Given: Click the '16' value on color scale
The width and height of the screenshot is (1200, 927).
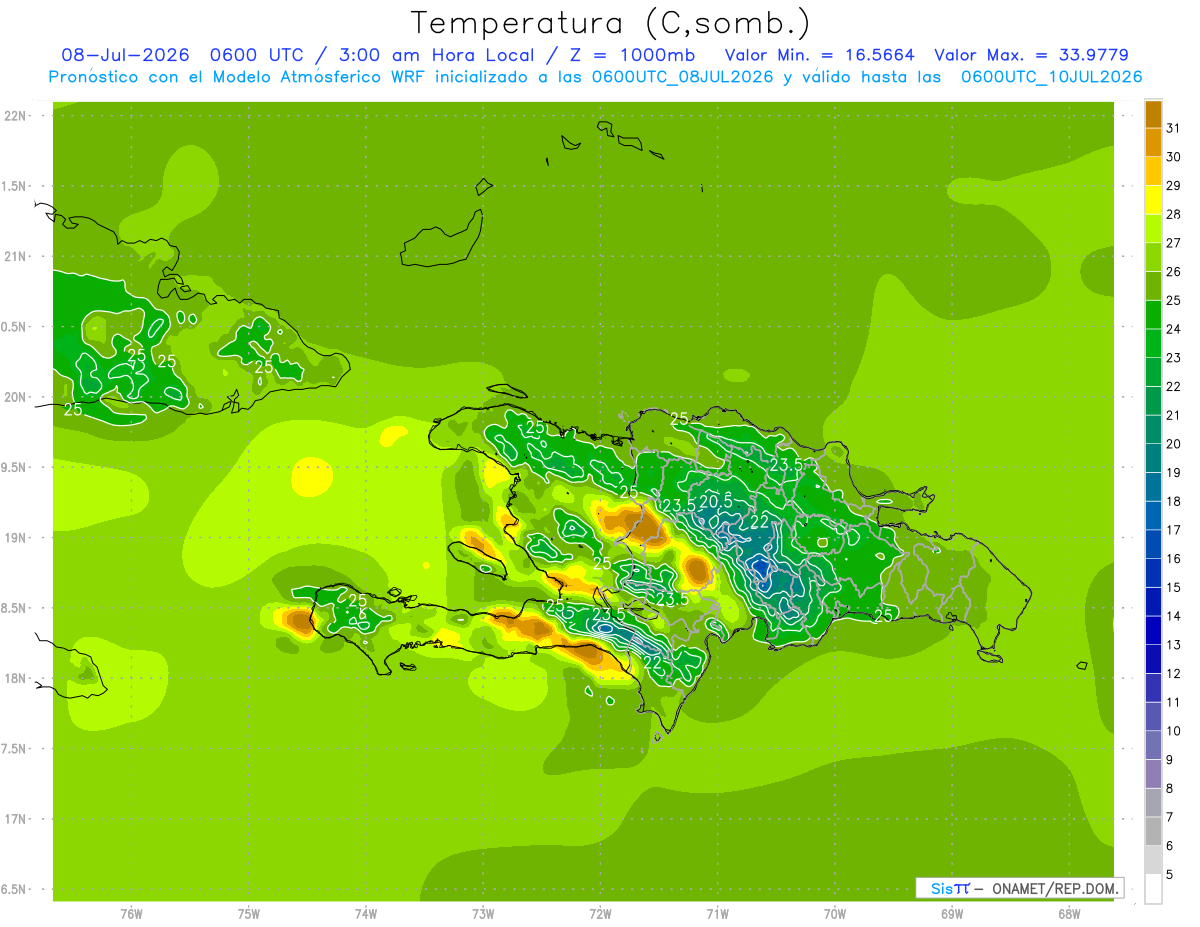Looking at the screenshot, I should pyautogui.click(x=1174, y=558).
